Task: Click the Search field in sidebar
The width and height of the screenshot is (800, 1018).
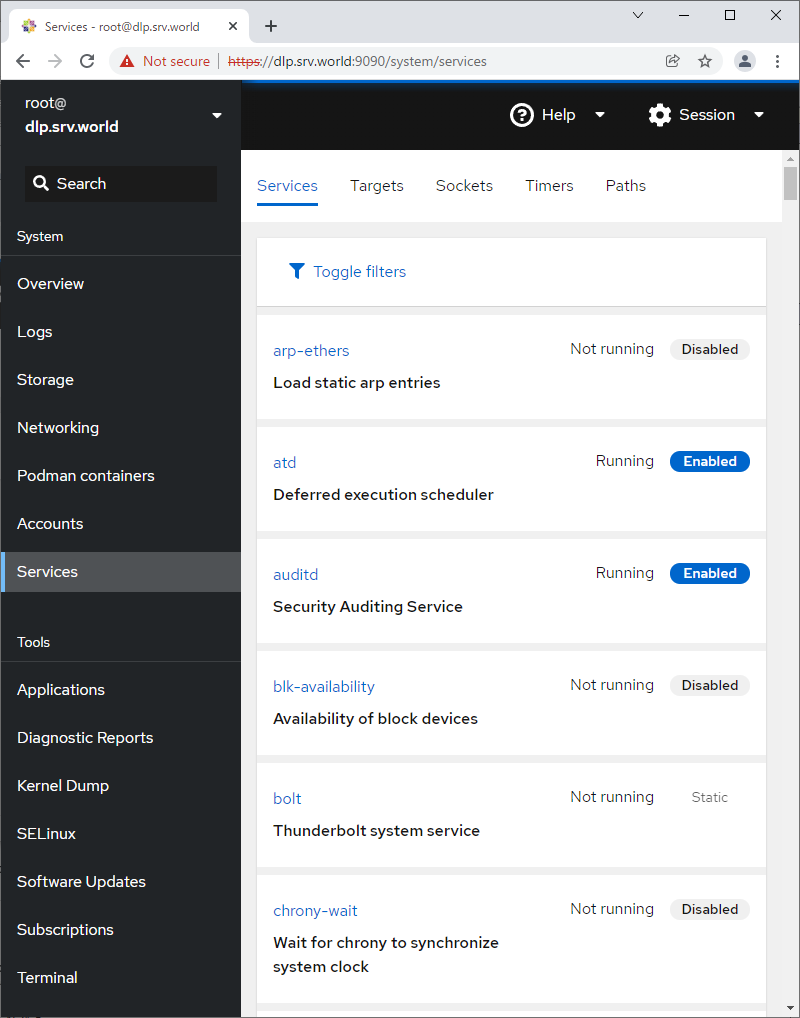Action: click(121, 184)
